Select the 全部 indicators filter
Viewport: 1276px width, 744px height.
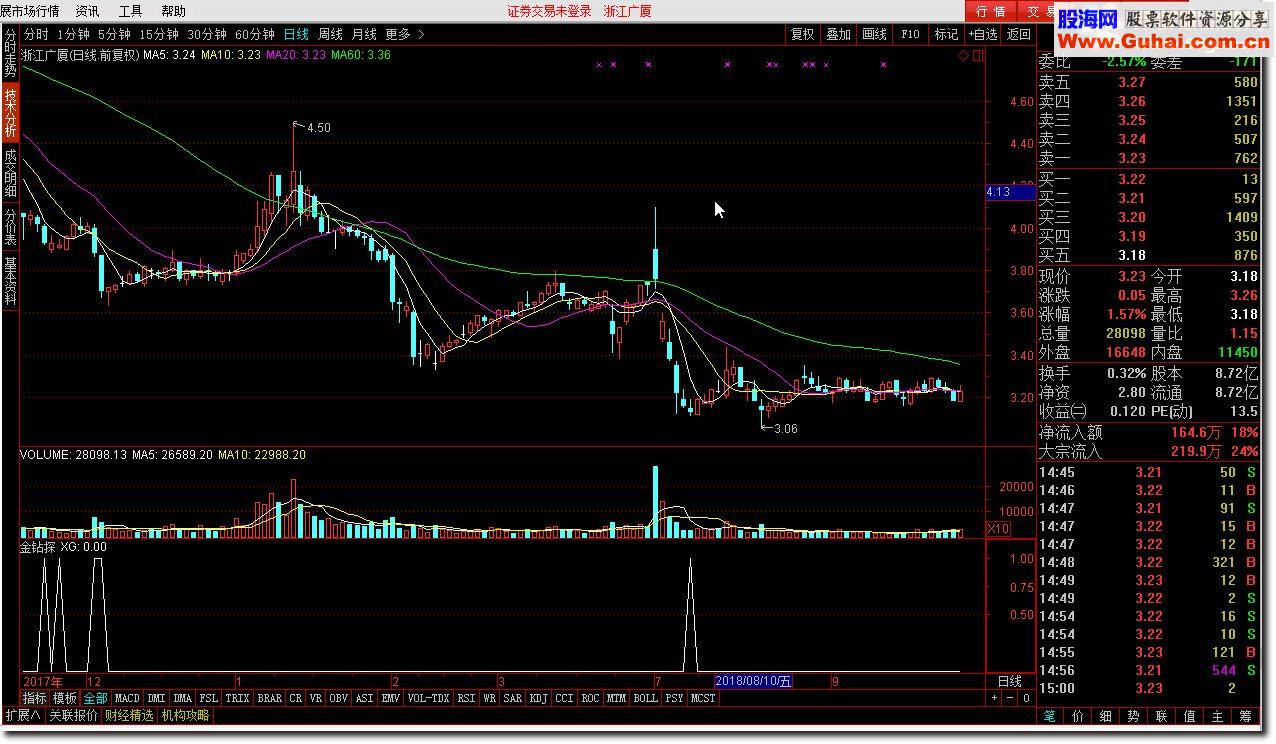(x=95, y=698)
